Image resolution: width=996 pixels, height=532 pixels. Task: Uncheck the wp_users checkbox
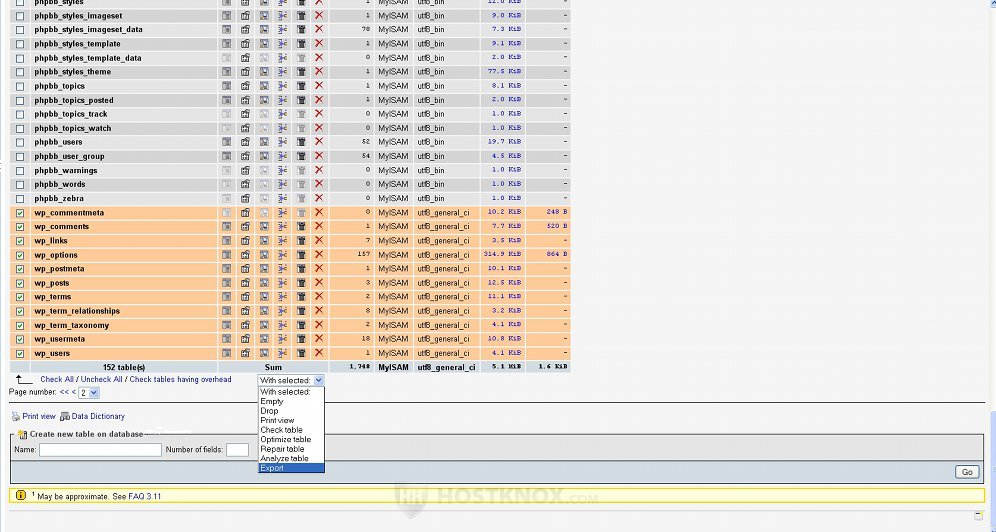[20, 354]
